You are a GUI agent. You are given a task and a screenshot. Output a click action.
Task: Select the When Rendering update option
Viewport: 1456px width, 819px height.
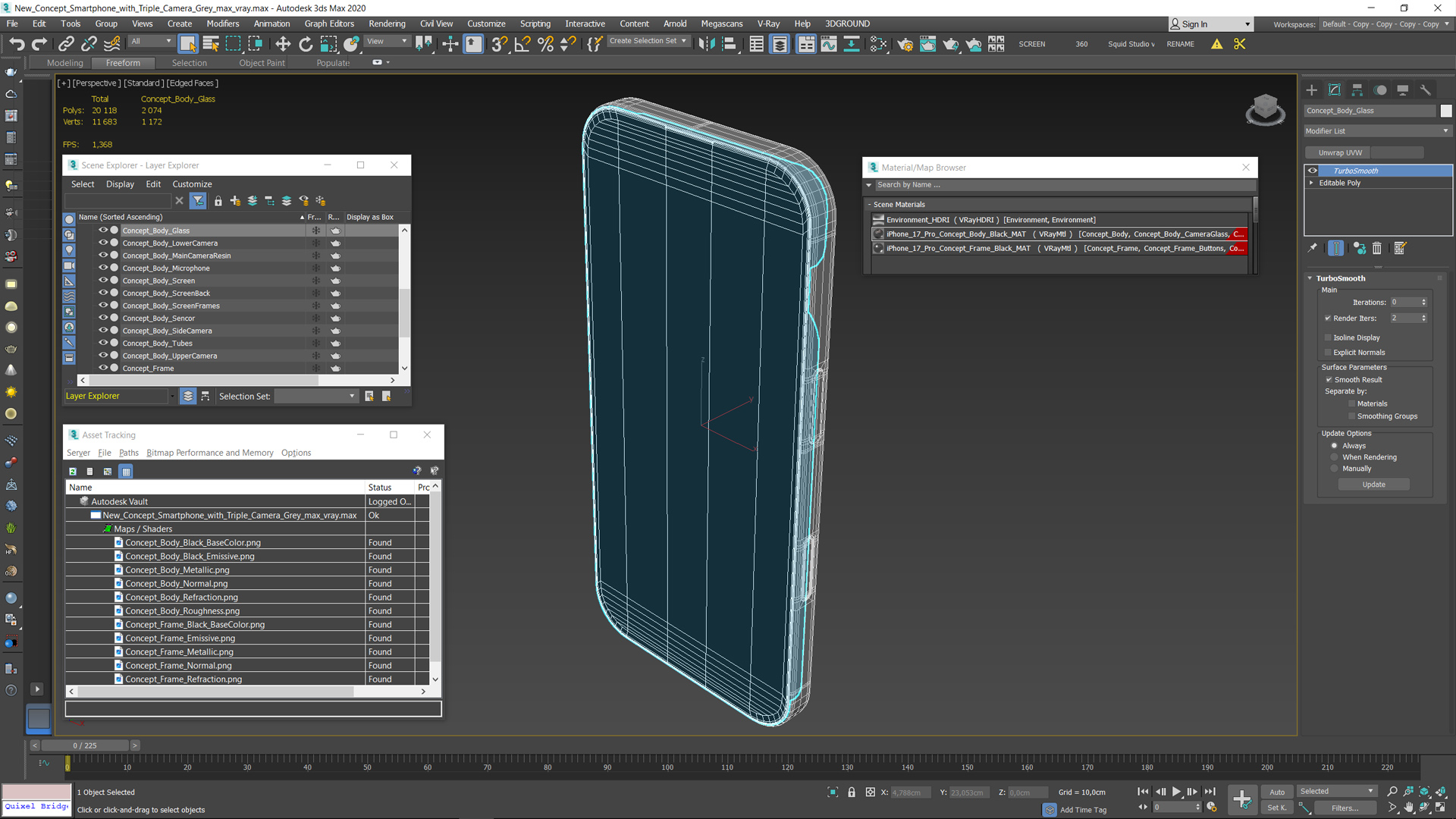tap(1335, 457)
